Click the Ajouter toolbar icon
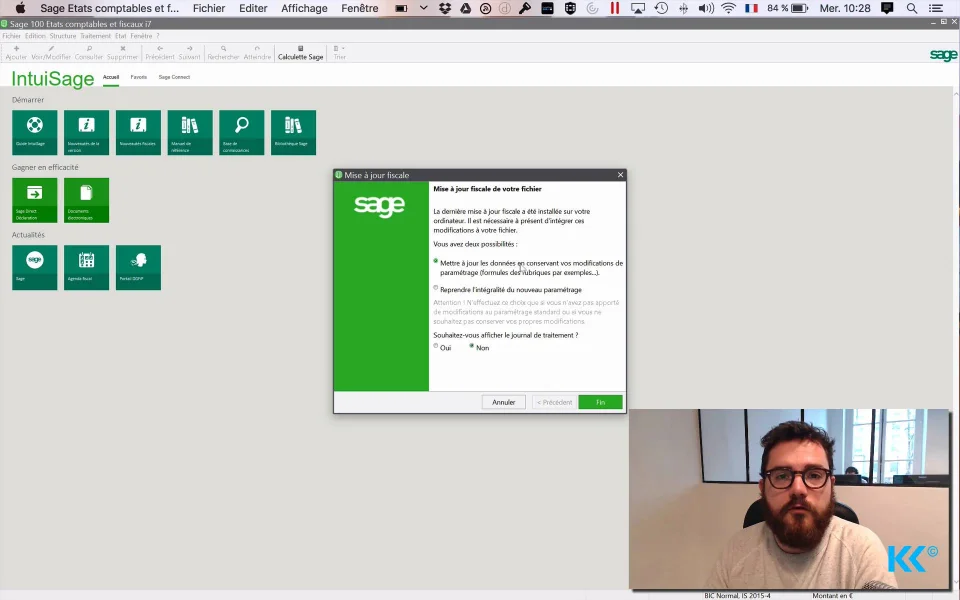The image size is (960, 600). tap(16, 53)
